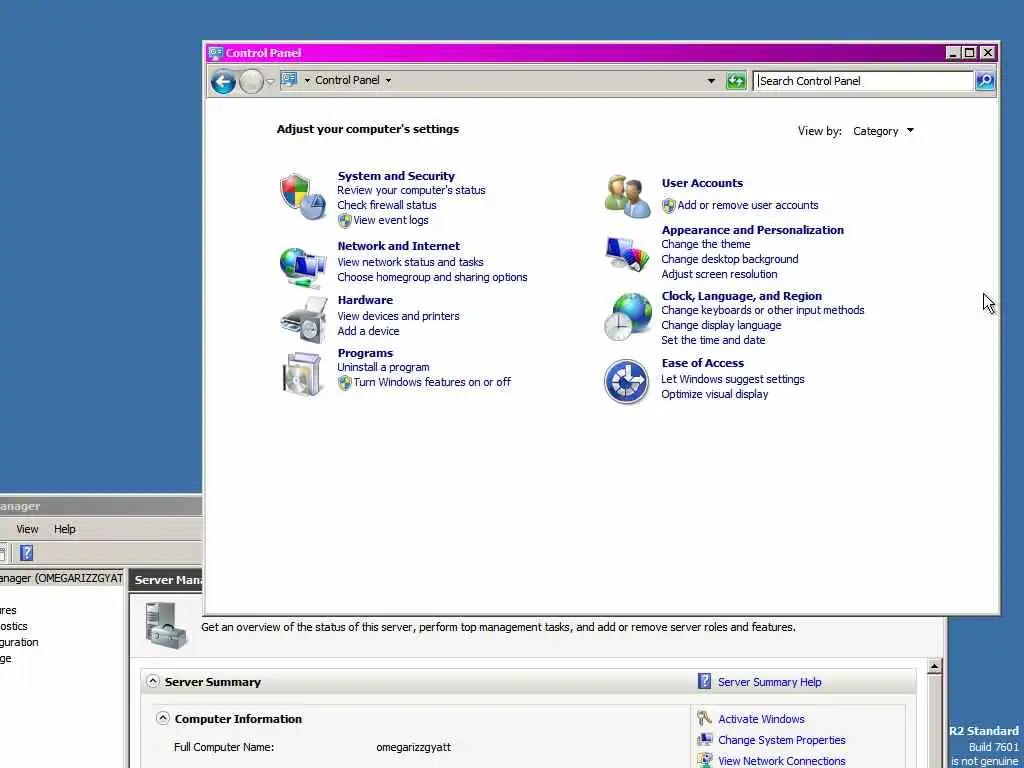Open the recent pages arrow next to Forward
This screenshot has height=768, width=1024.
point(270,82)
